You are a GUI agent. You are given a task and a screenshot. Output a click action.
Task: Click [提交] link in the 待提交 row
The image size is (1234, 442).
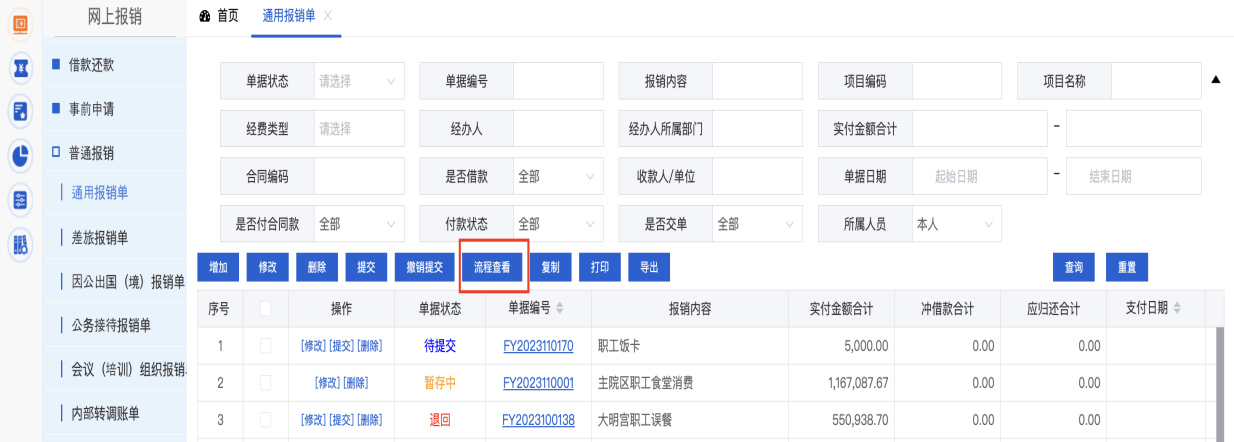(x=341, y=345)
